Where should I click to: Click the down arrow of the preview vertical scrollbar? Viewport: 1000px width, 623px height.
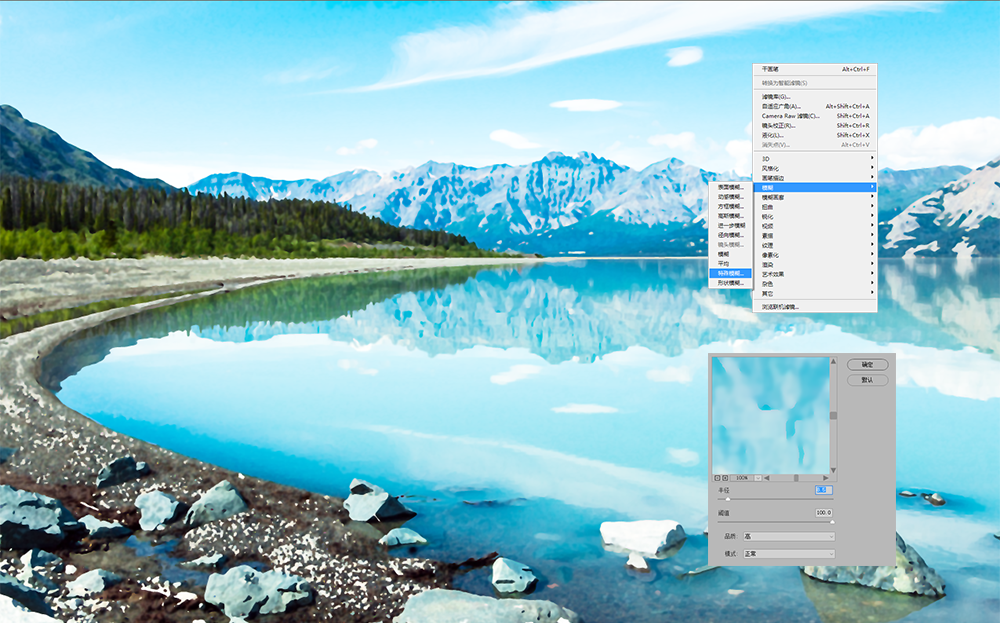[833, 471]
